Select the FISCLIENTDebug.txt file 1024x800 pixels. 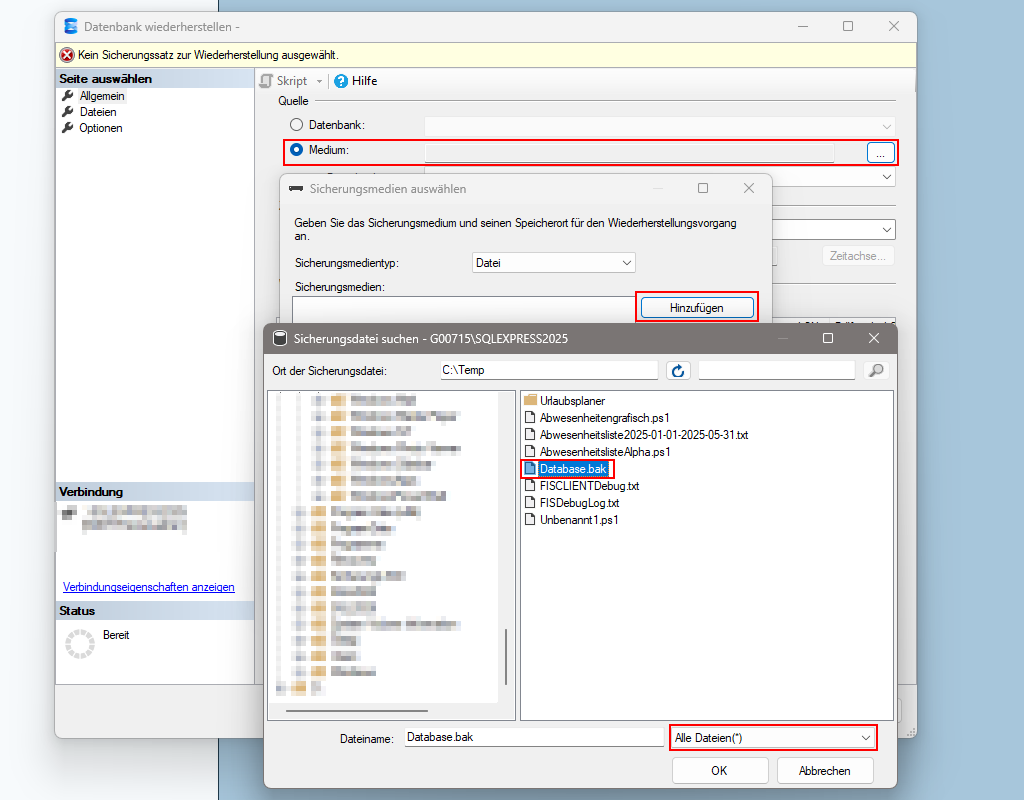pyautogui.click(x=588, y=485)
